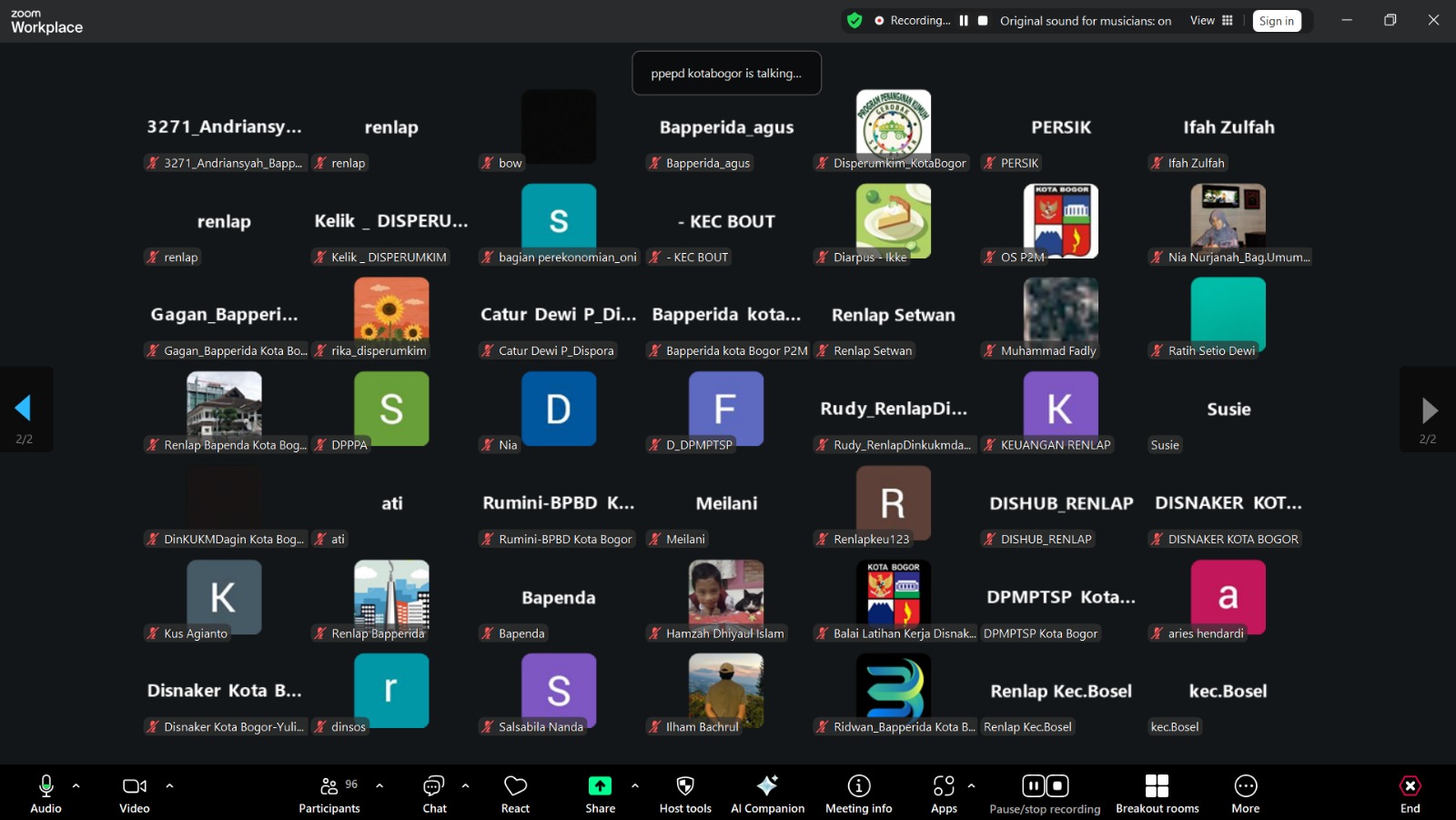Viewport: 1456px width, 820px height.
Task: Launch AI Companion
Action: [x=767, y=793]
